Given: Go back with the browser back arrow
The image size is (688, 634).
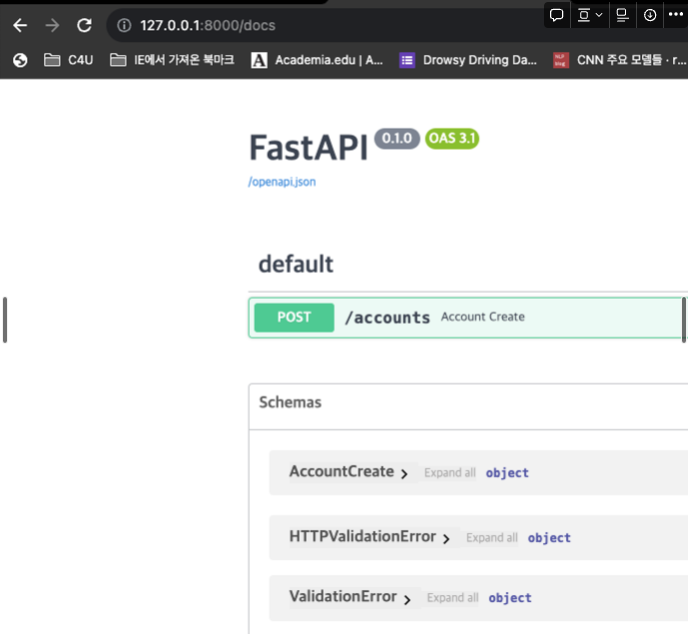Looking at the screenshot, I should [x=20, y=25].
